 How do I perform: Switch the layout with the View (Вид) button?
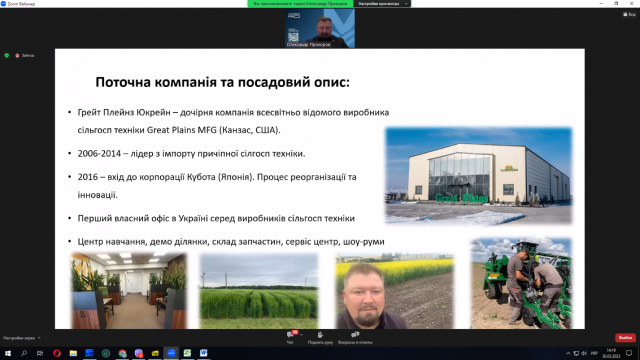(629, 14)
